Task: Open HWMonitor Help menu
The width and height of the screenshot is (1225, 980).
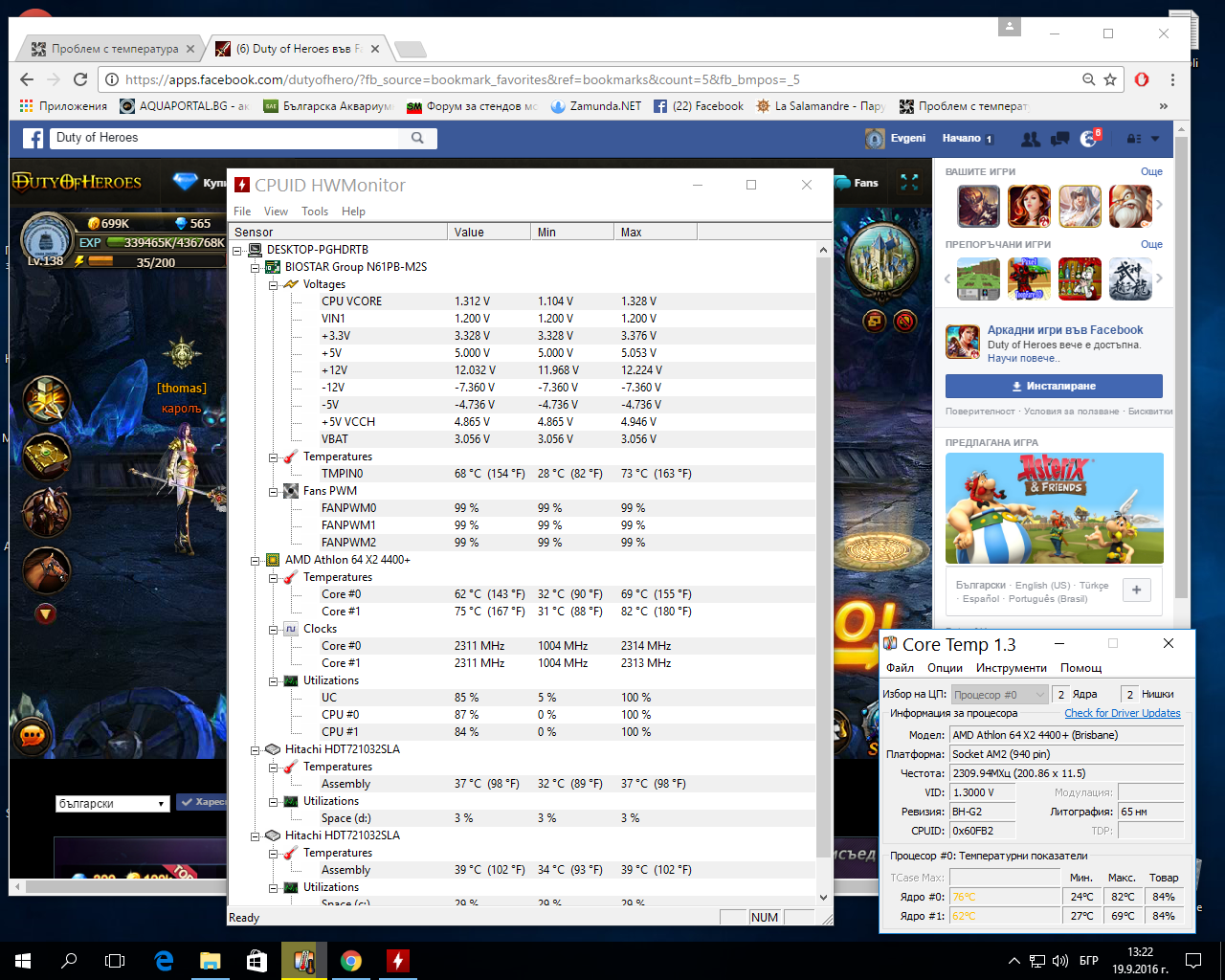Action: coord(353,212)
